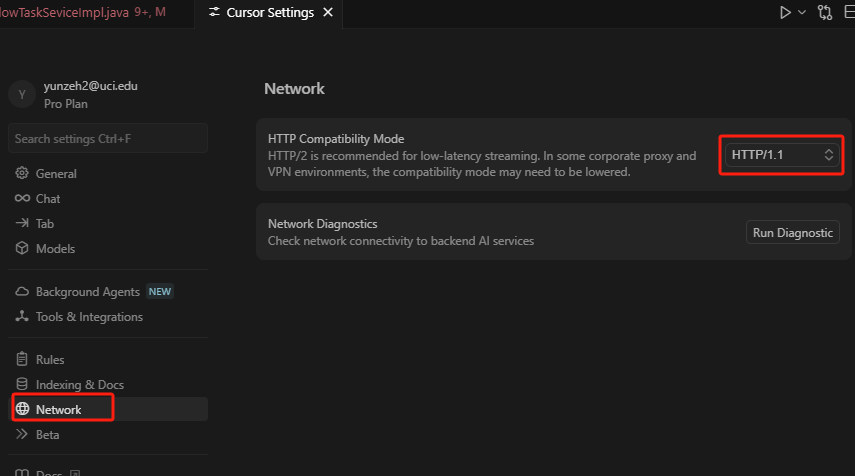Switch to the Cursor Settings tab
This screenshot has height=476, width=855.
[x=269, y=13]
